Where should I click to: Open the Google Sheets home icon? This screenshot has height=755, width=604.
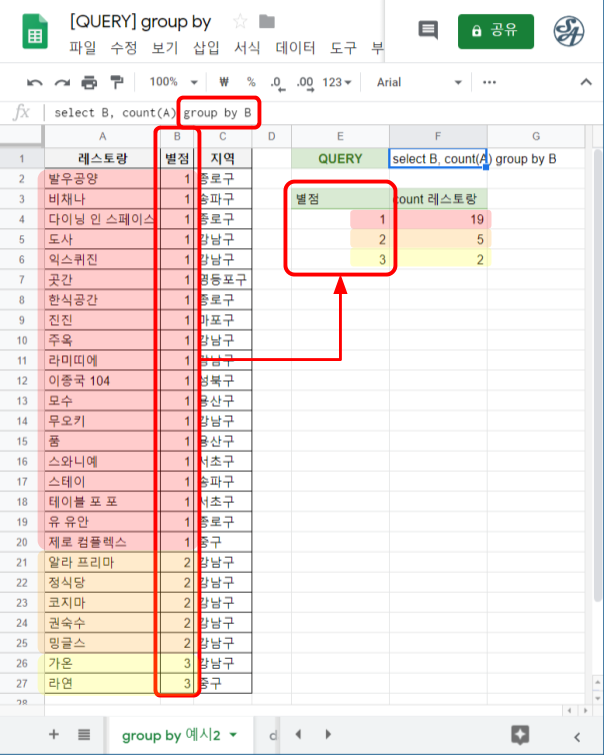35,32
